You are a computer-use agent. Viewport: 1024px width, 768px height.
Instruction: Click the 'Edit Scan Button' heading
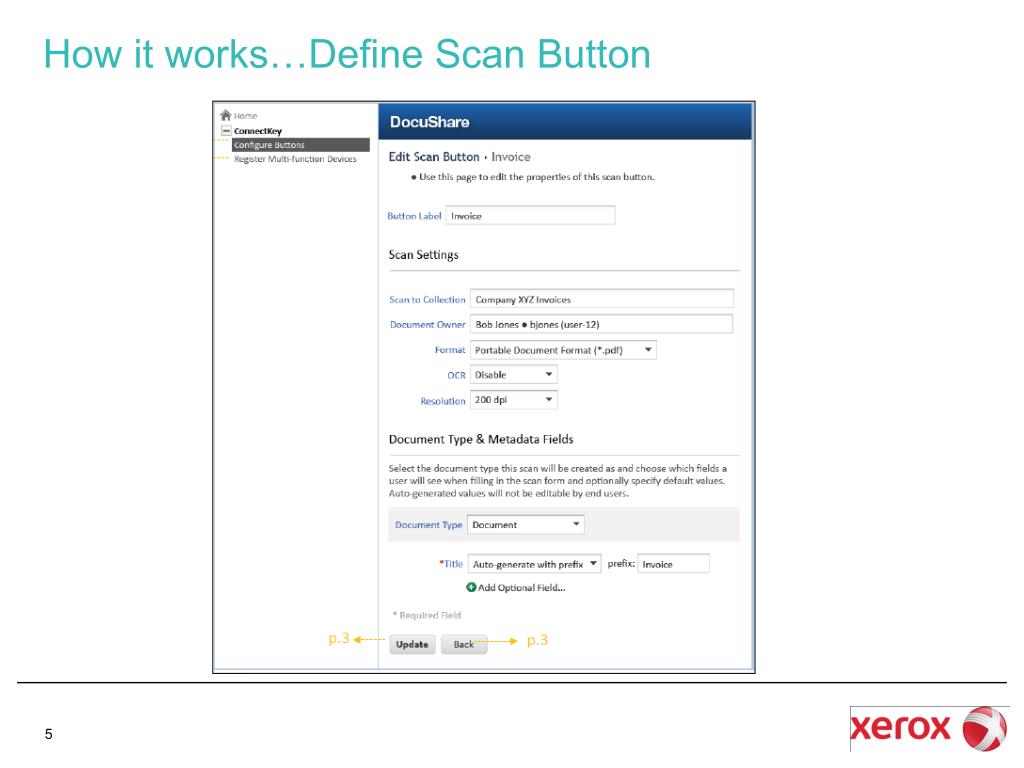[x=434, y=157]
